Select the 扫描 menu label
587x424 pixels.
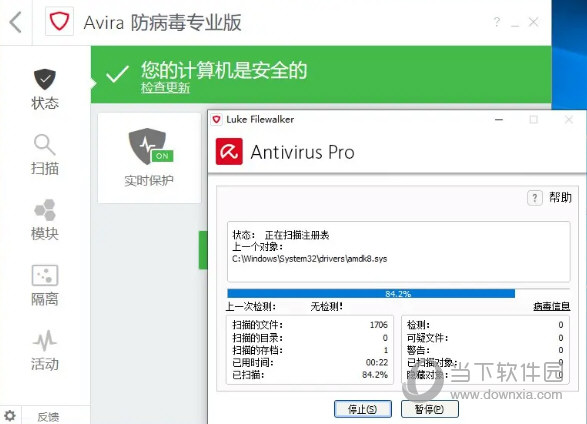(x=45, y=168)
